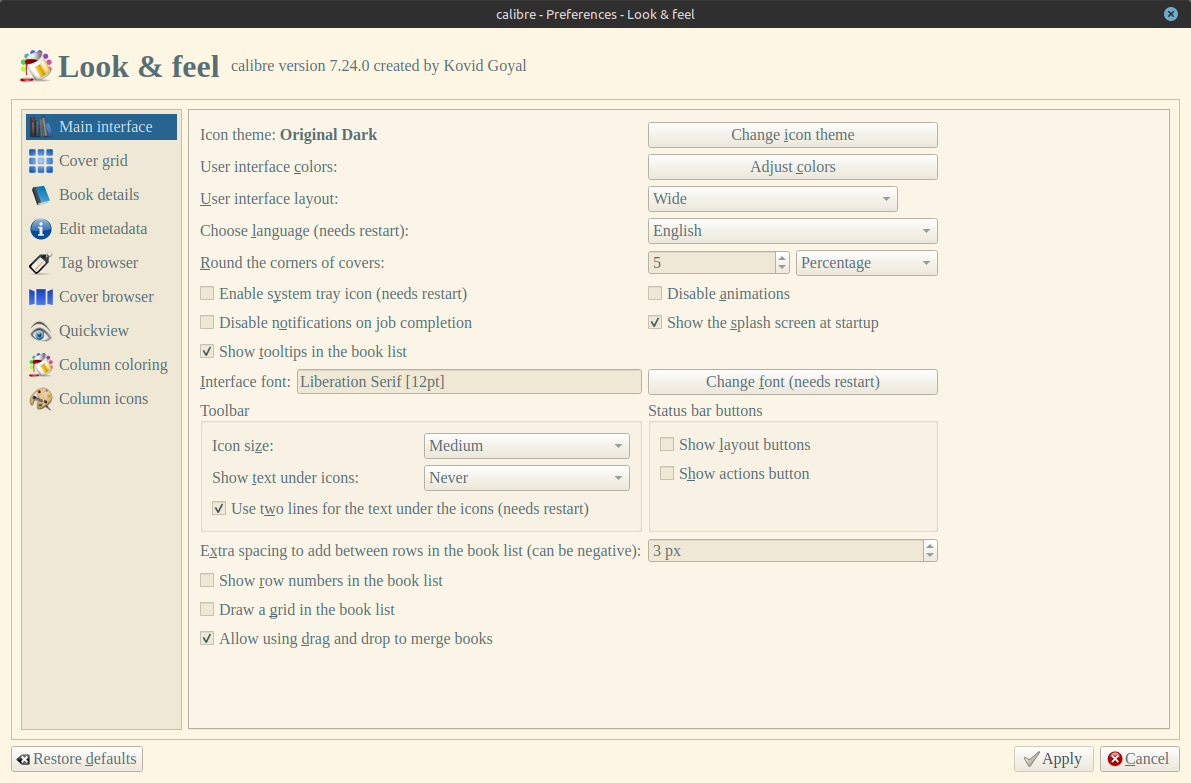
Task: Enable system tray icon checkbox
Action: point(207,293)
